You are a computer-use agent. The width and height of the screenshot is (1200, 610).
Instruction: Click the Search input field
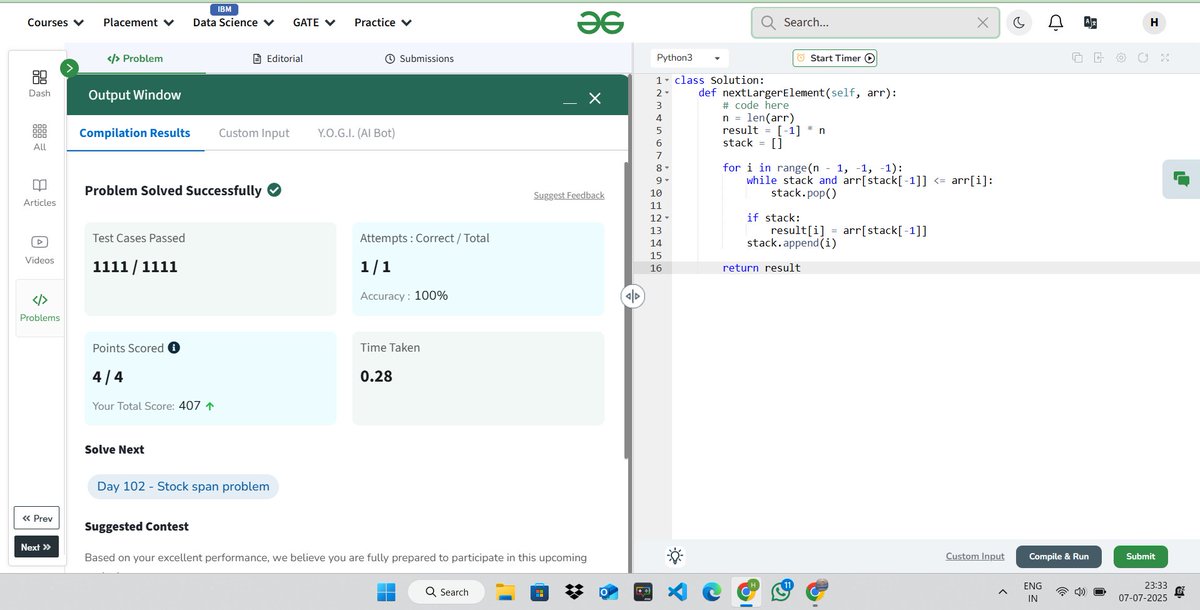[875, 22]
